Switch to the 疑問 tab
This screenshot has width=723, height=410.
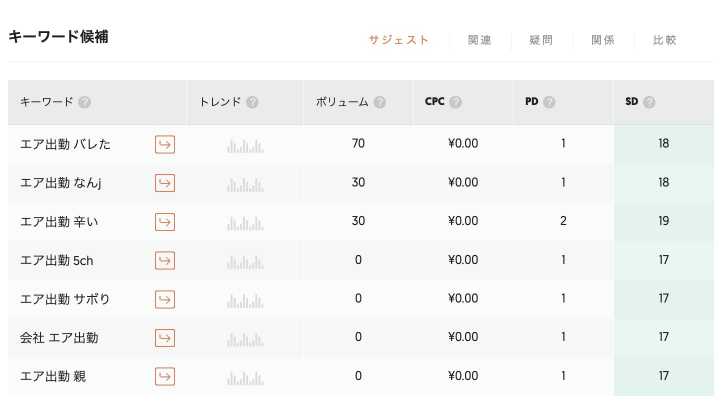(x=541, y=40)
